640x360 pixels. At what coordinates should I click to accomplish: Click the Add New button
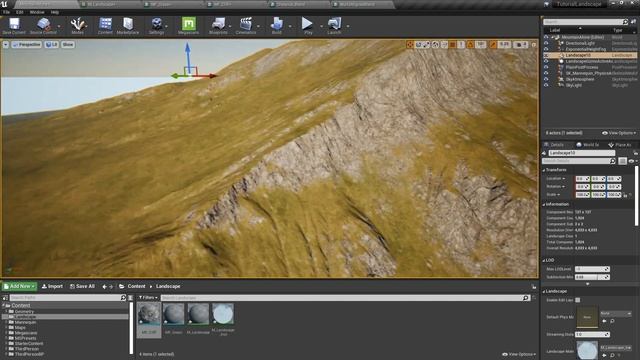(x=19, y=287)
